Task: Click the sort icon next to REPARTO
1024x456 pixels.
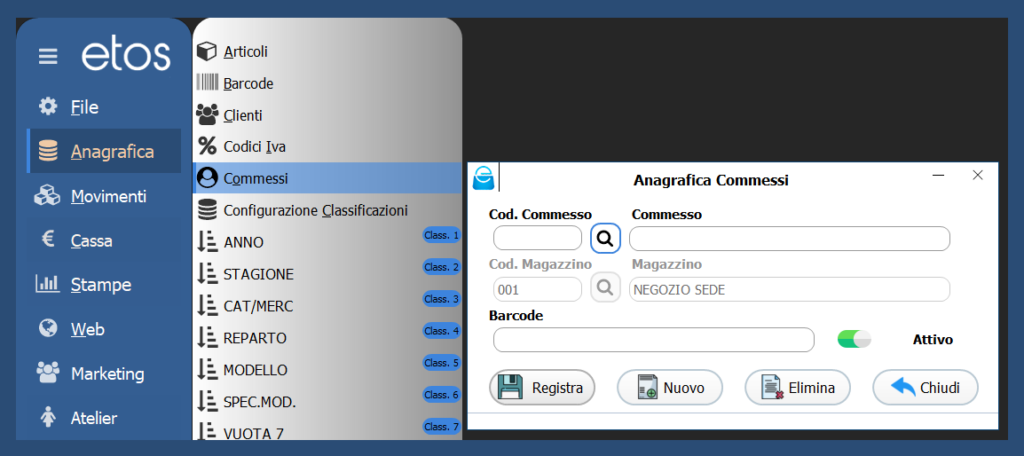Action: pos(207,338)
